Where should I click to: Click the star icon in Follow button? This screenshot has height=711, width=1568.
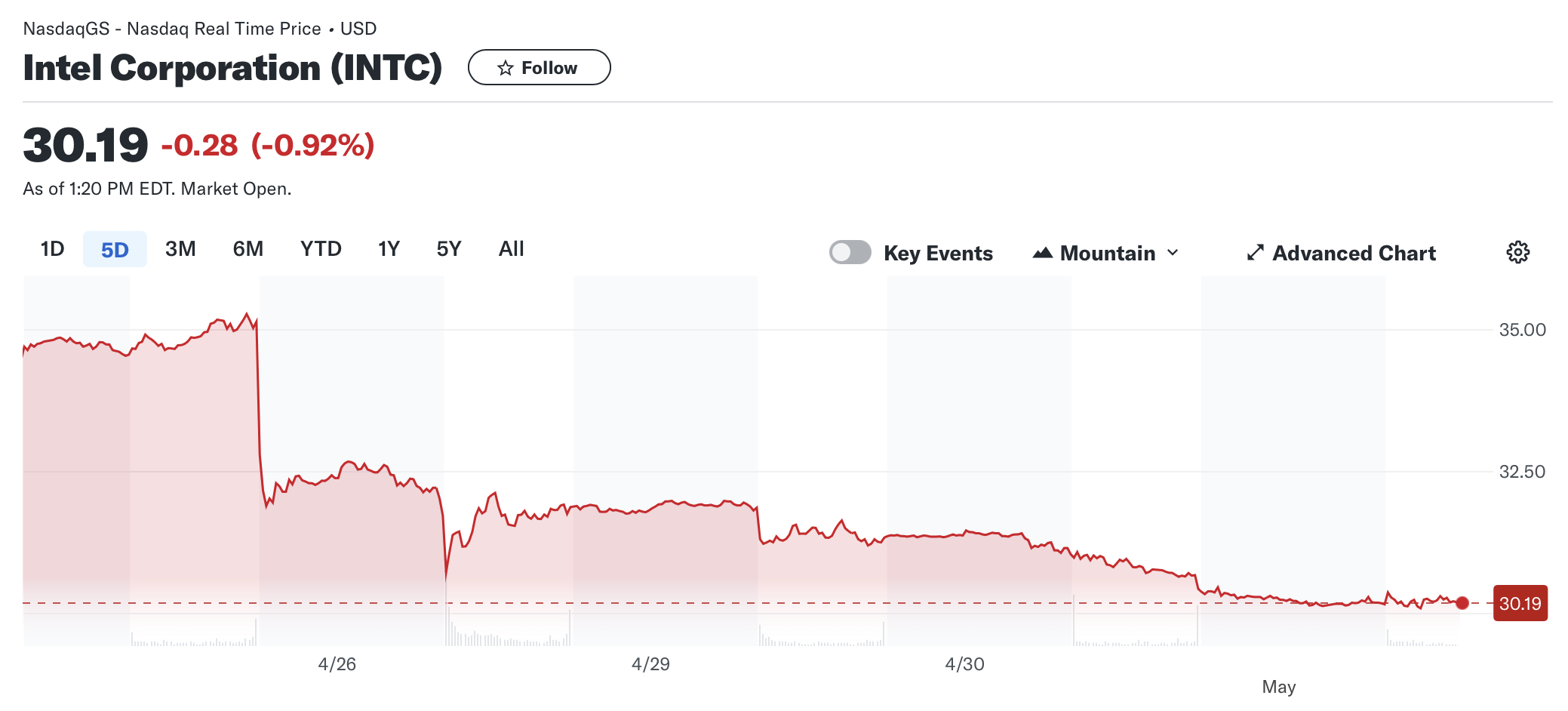[x=506, y=69]
